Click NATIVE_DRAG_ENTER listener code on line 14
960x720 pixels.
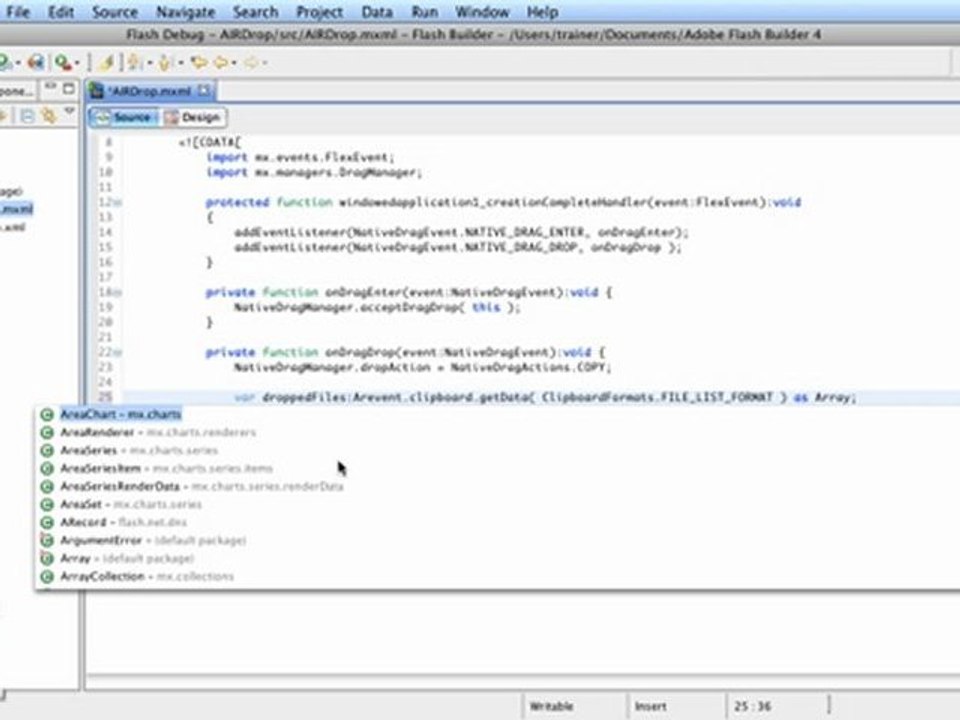pos(461,233)
